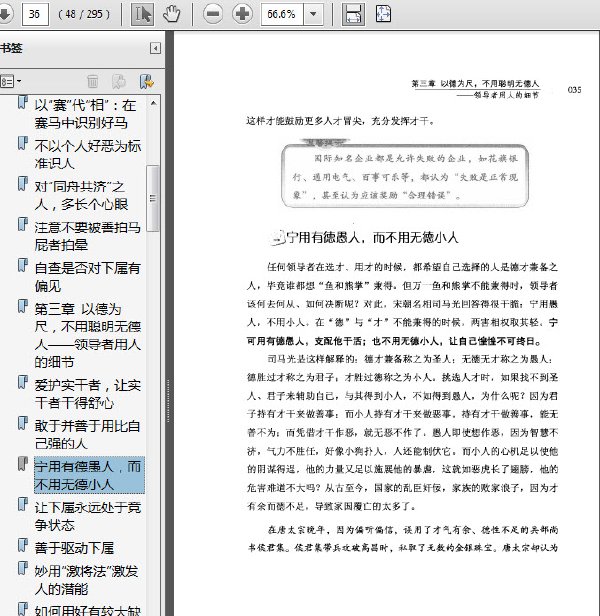Edit the page number field showing 36
This screenshot has width=600, height=616.
point(35,15)
